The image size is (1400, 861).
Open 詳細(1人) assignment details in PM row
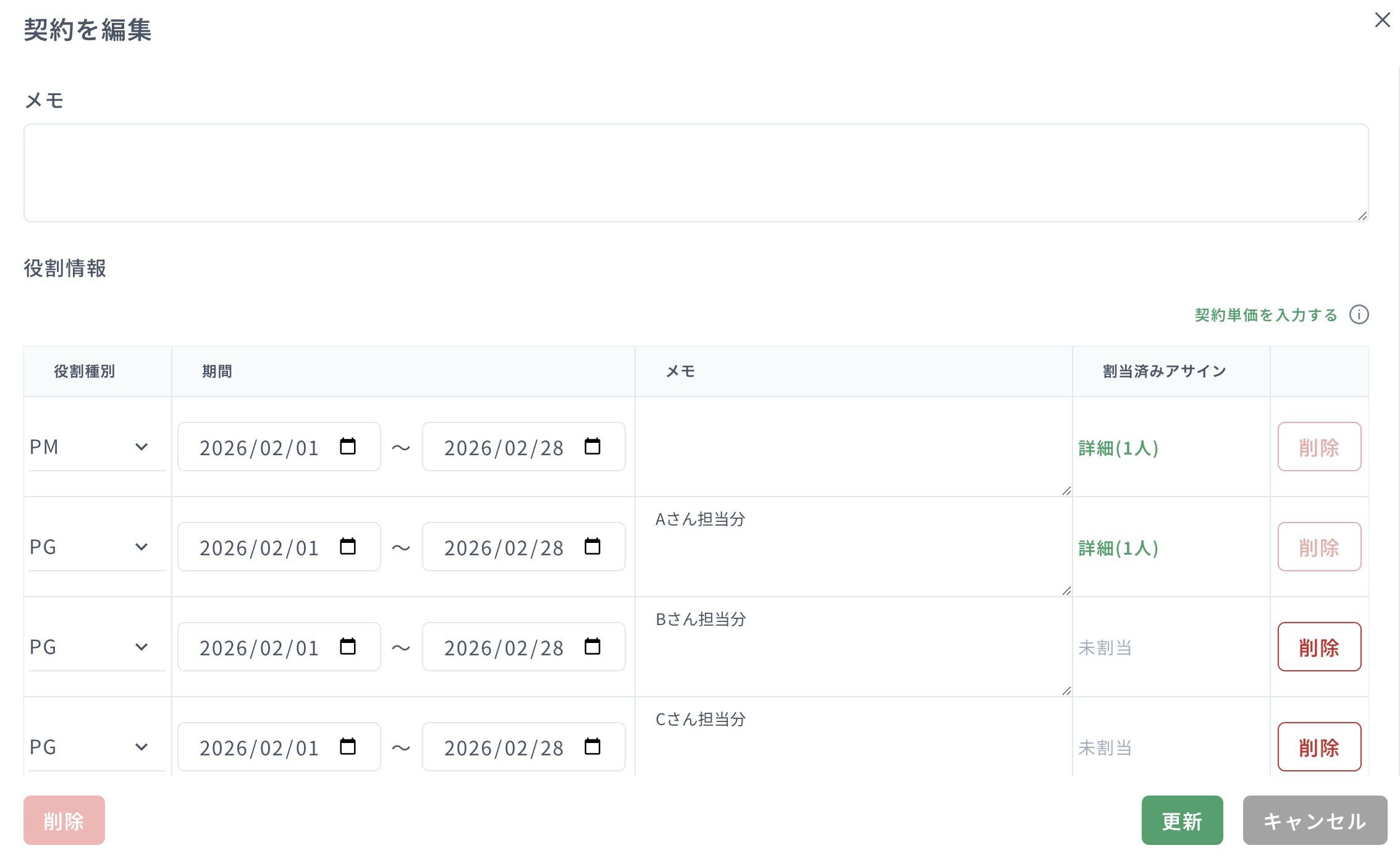point(1118,448)
